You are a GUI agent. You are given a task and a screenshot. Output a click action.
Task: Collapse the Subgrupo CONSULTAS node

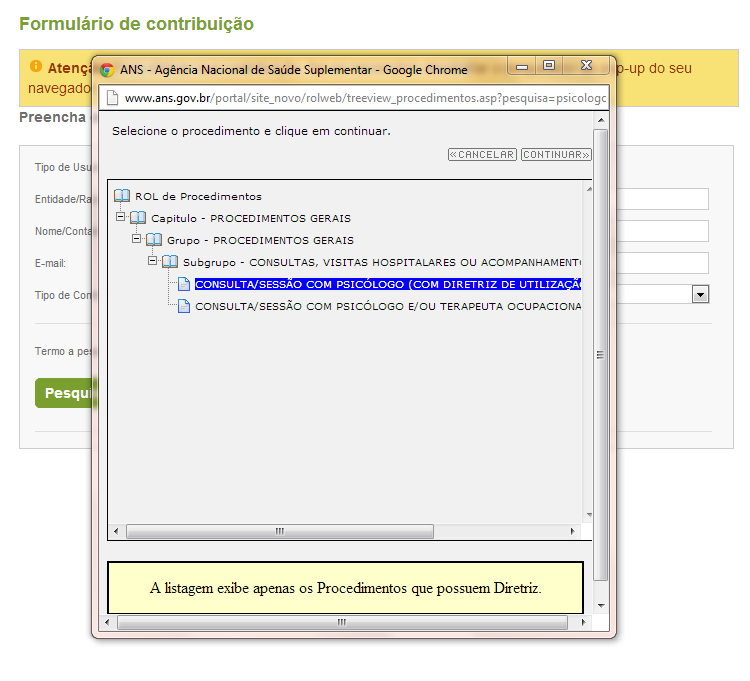[153, 261]
